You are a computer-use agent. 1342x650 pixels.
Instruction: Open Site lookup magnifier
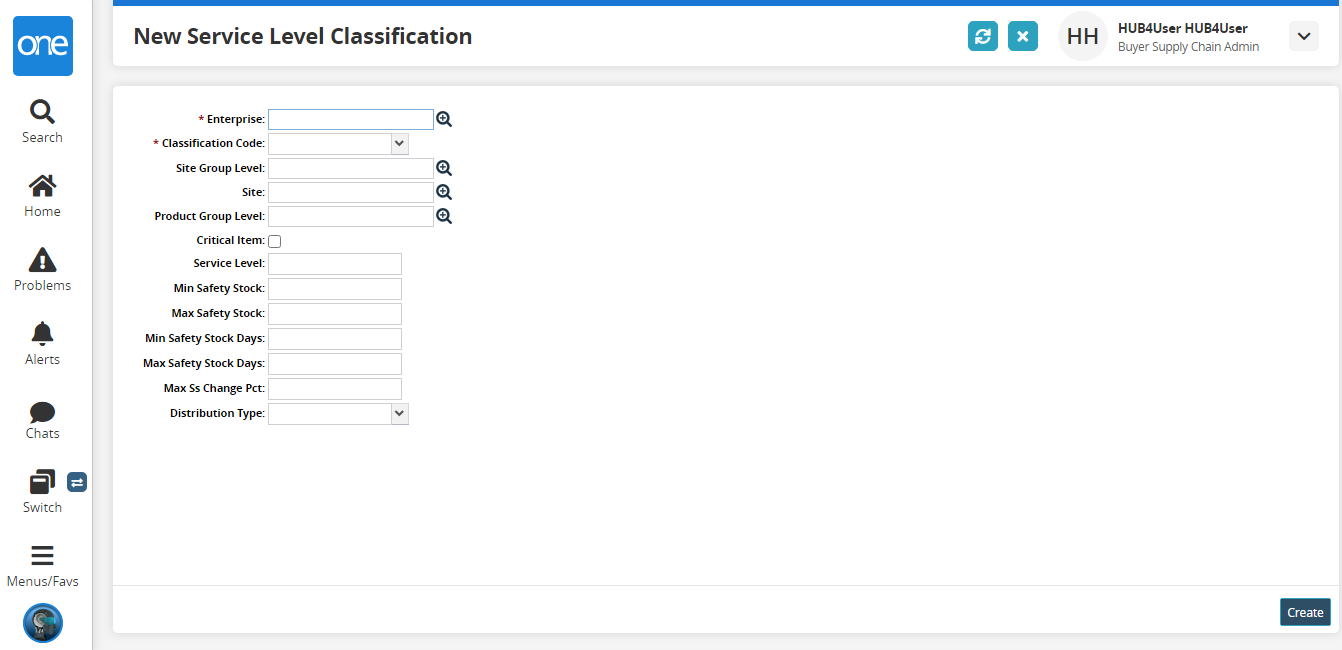tap(444, 192)
